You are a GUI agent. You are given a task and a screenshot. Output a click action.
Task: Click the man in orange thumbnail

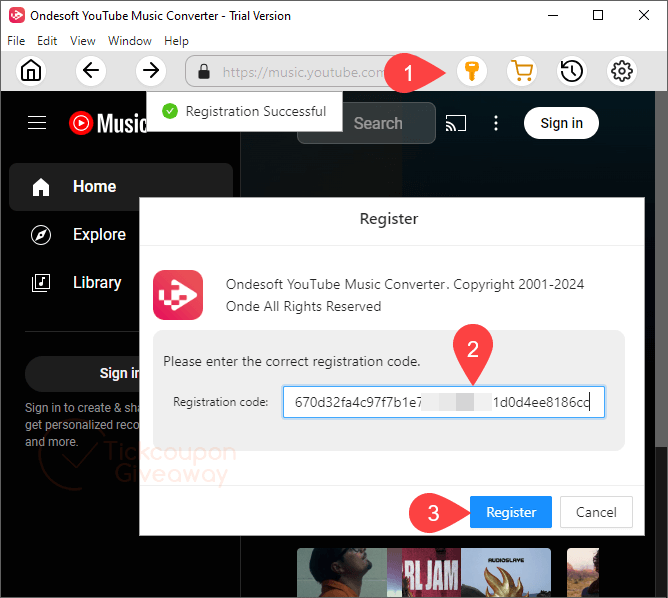pyautogui.click(x=342, y=572)
